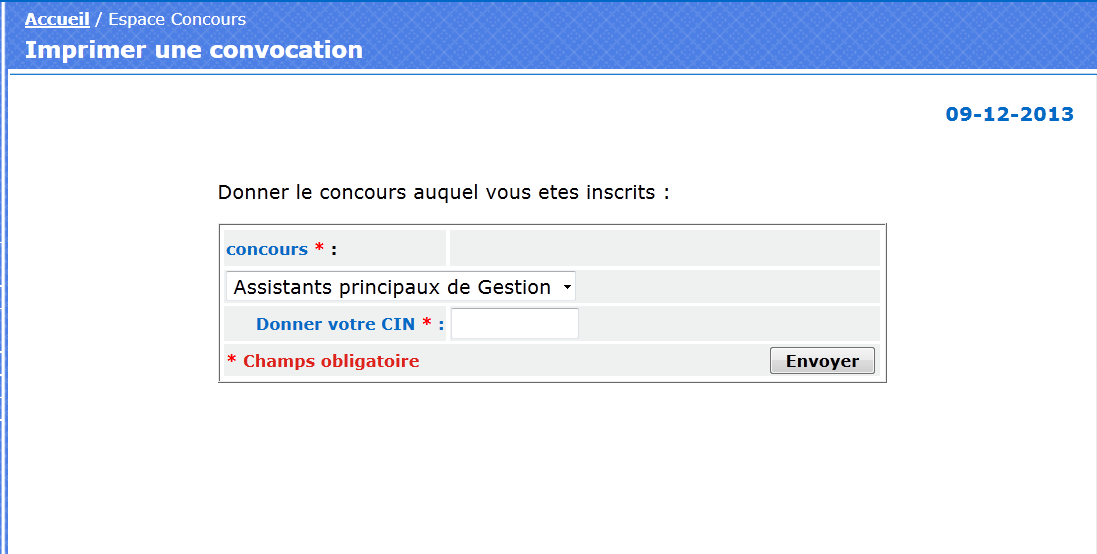Click the colon after the concours asterisk
1097x554 pixels.
[x=334, y=250]
